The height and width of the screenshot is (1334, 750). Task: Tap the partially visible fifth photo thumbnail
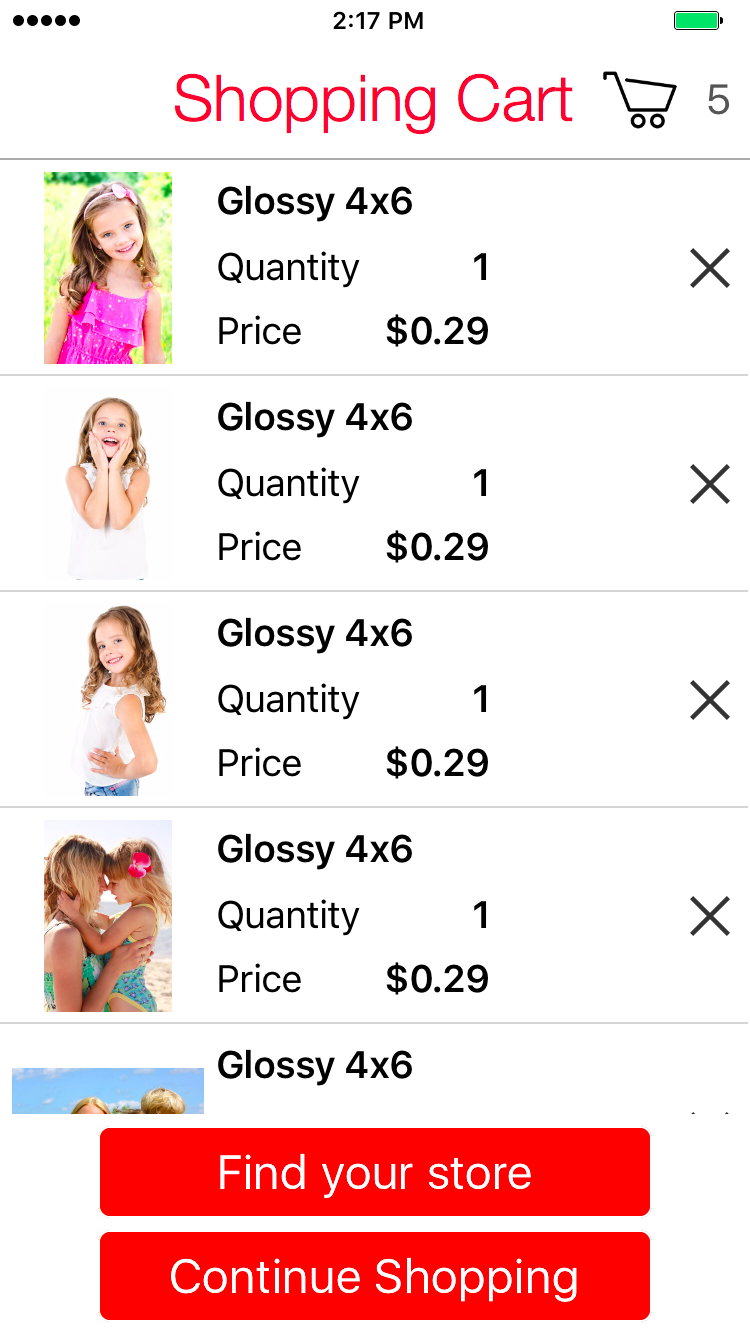click(x=108, y=1091)
